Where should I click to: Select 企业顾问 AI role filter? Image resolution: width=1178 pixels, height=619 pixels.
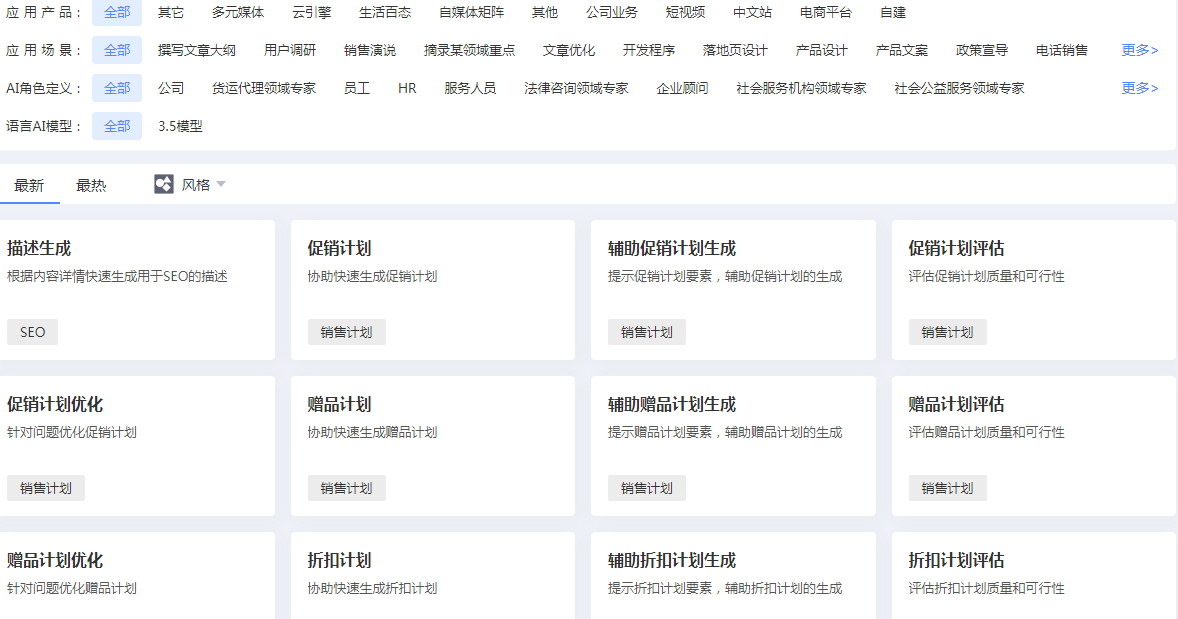[682, 88]
